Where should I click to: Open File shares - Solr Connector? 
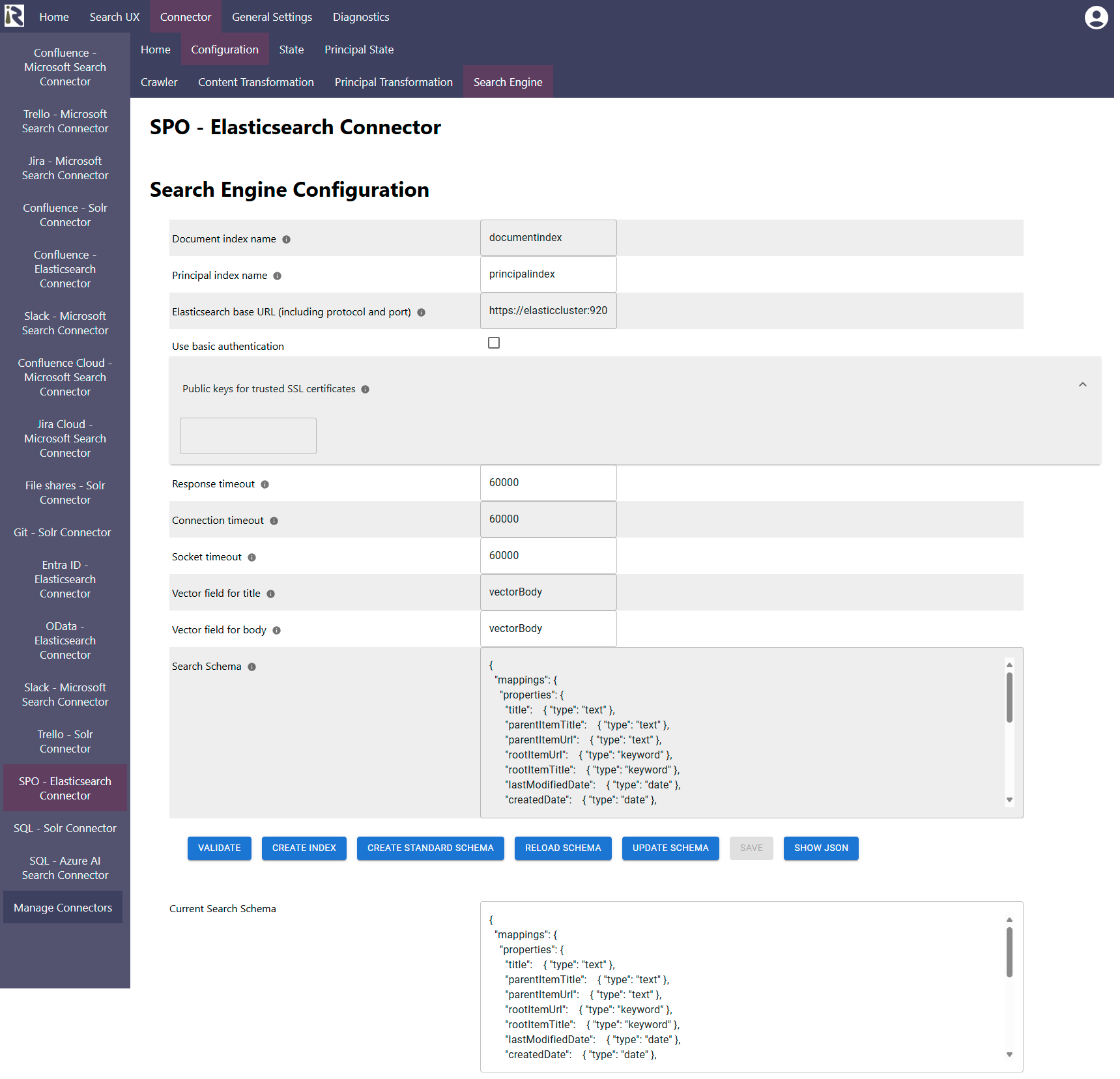click(x=65, y=493)
